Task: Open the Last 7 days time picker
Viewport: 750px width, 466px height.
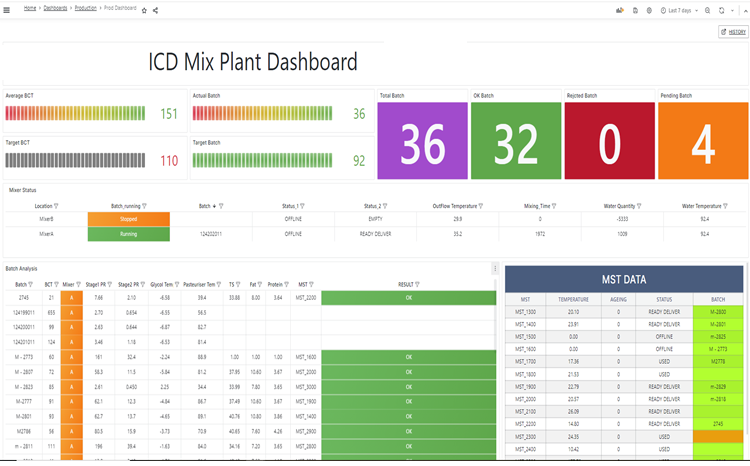Action: pos(679,10)
